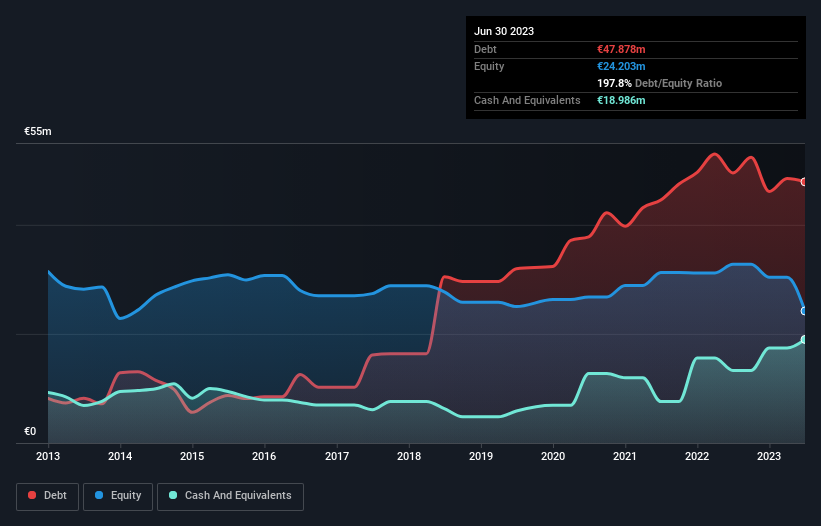821x526 pixels.
Task: Select the 2017 x-axis label
Action: [x=337, y=456]
